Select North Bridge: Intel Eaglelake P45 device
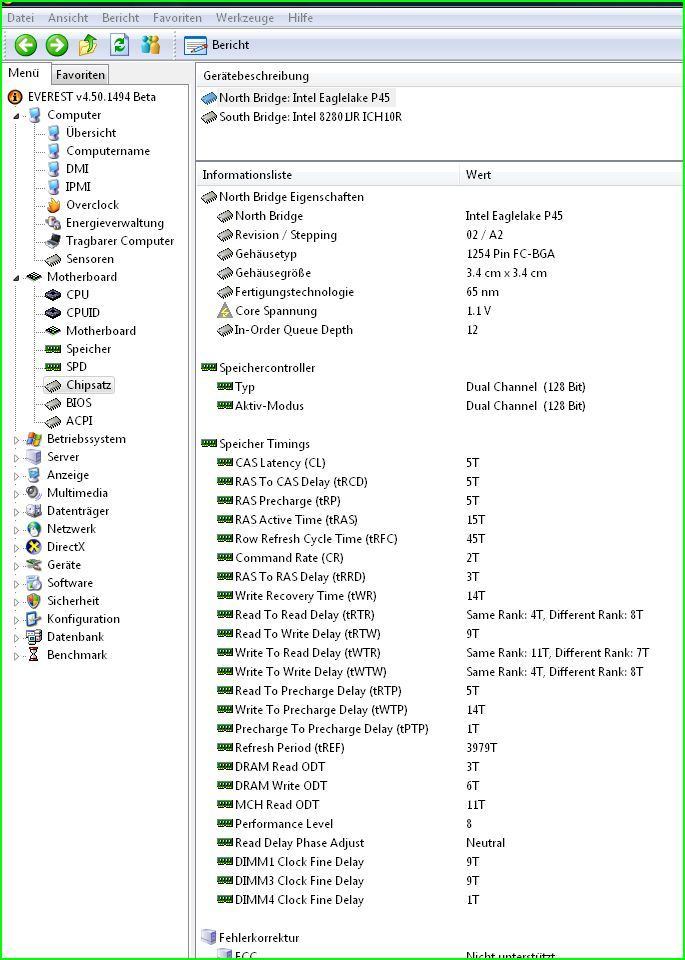This screenshot has width=685, height=960. click(x=296, y=98)
